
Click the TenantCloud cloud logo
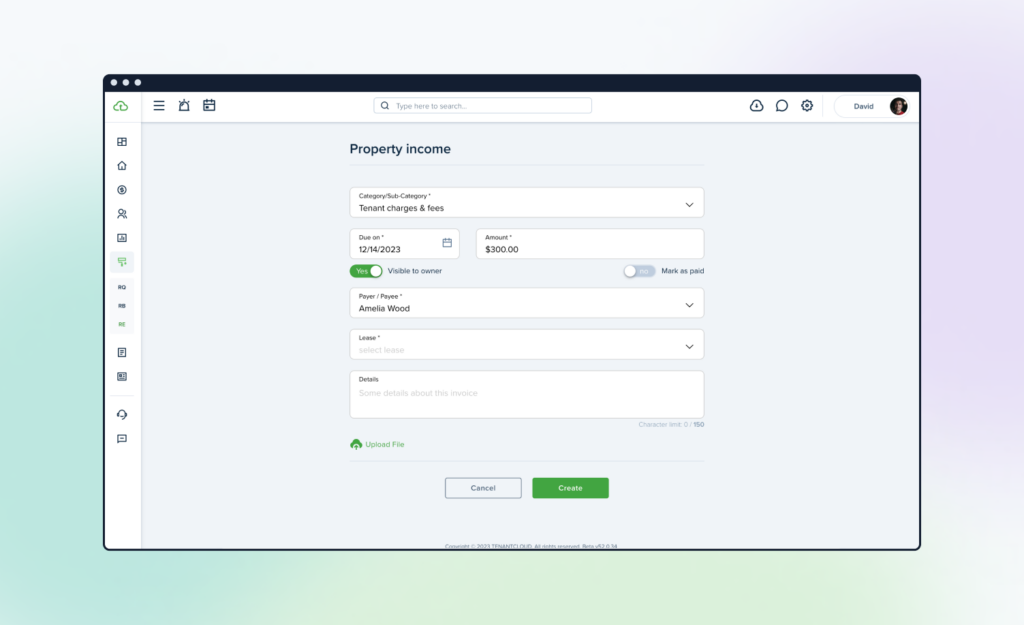121,106
